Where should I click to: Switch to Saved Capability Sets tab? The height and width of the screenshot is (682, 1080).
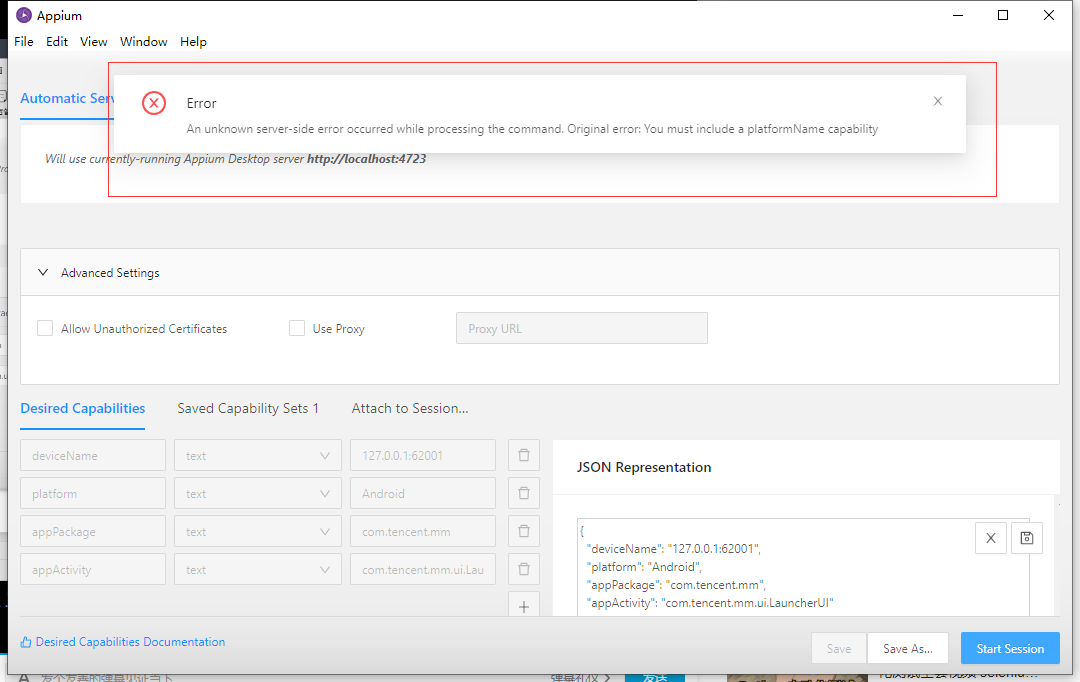point(248,409)
